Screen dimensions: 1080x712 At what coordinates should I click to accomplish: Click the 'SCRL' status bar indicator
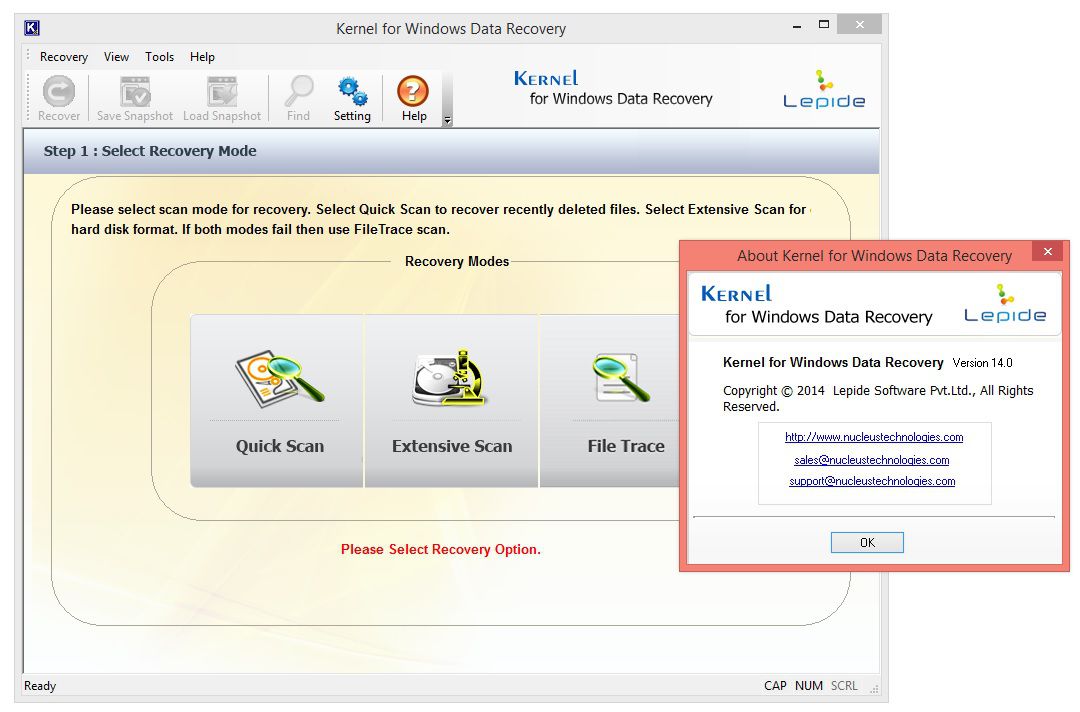click(x=844, y=686)
